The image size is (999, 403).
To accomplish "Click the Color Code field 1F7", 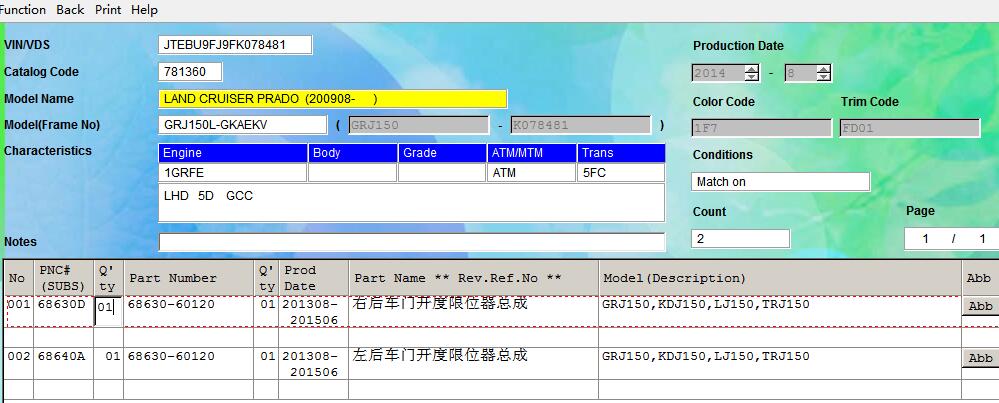I will click(761, 128).
